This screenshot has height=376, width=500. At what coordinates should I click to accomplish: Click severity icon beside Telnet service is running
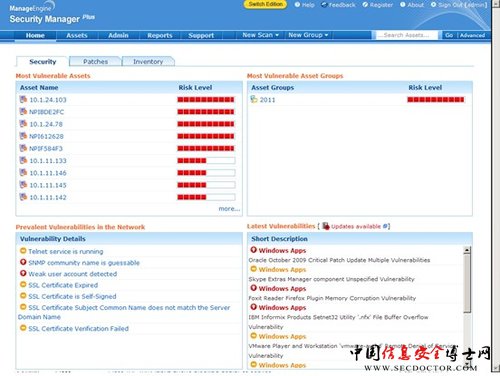coord(23,251)
